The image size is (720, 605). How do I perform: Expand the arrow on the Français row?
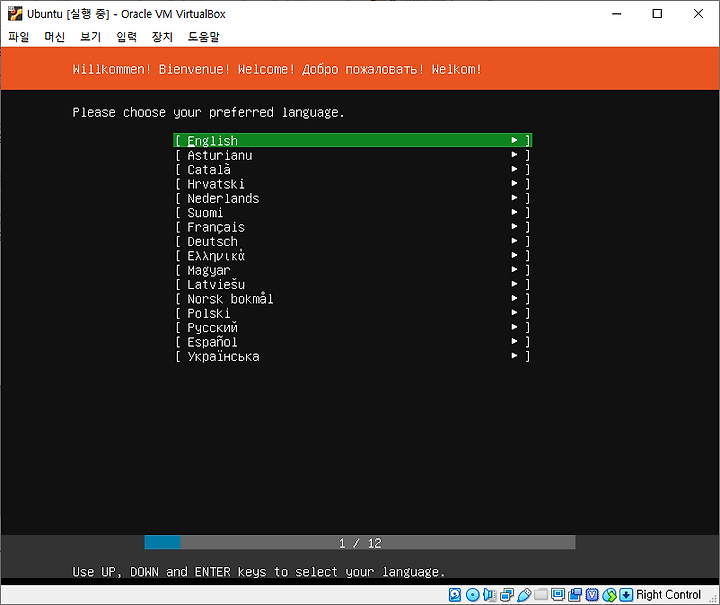click(x=515, y=226)
